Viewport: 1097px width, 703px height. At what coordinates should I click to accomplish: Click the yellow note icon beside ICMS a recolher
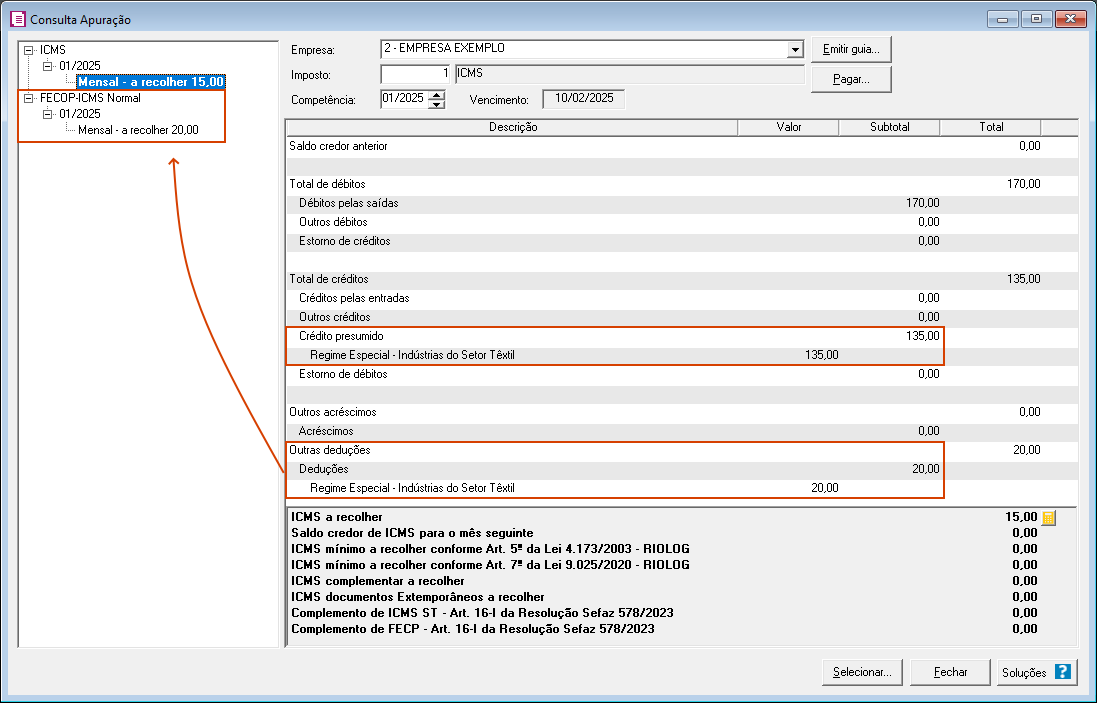click(x=1048, y=517)
